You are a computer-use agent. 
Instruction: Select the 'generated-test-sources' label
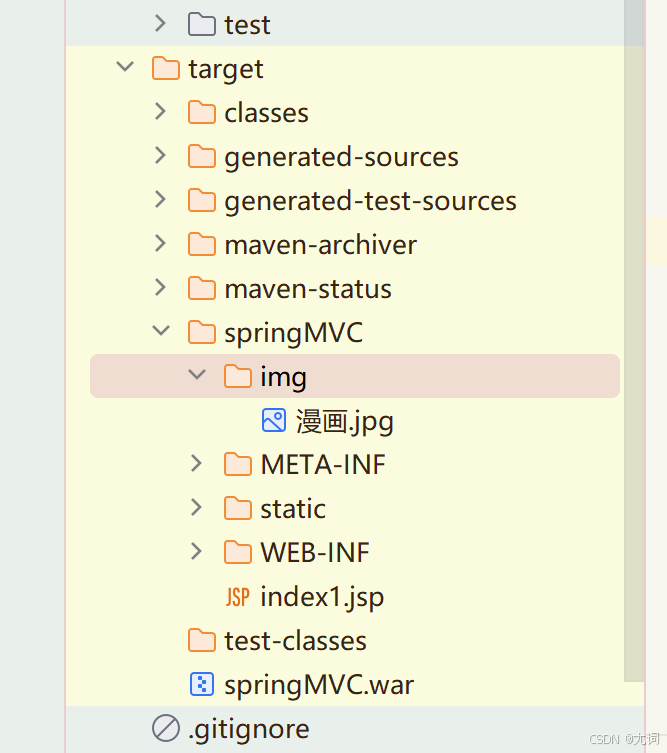pos(370,202)
